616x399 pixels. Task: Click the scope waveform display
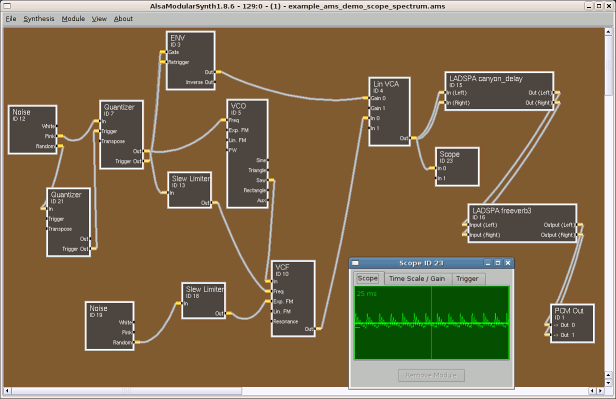(431, 322)
